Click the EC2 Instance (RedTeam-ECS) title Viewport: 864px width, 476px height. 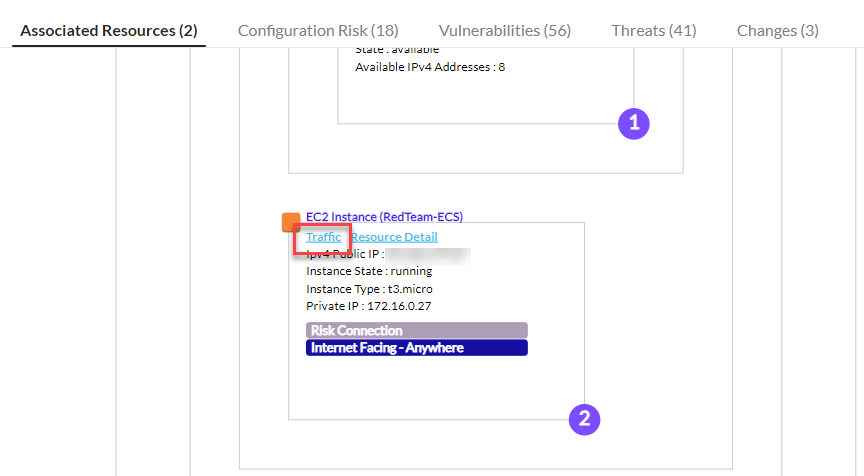pyautogui.click(x=384, y=216)
